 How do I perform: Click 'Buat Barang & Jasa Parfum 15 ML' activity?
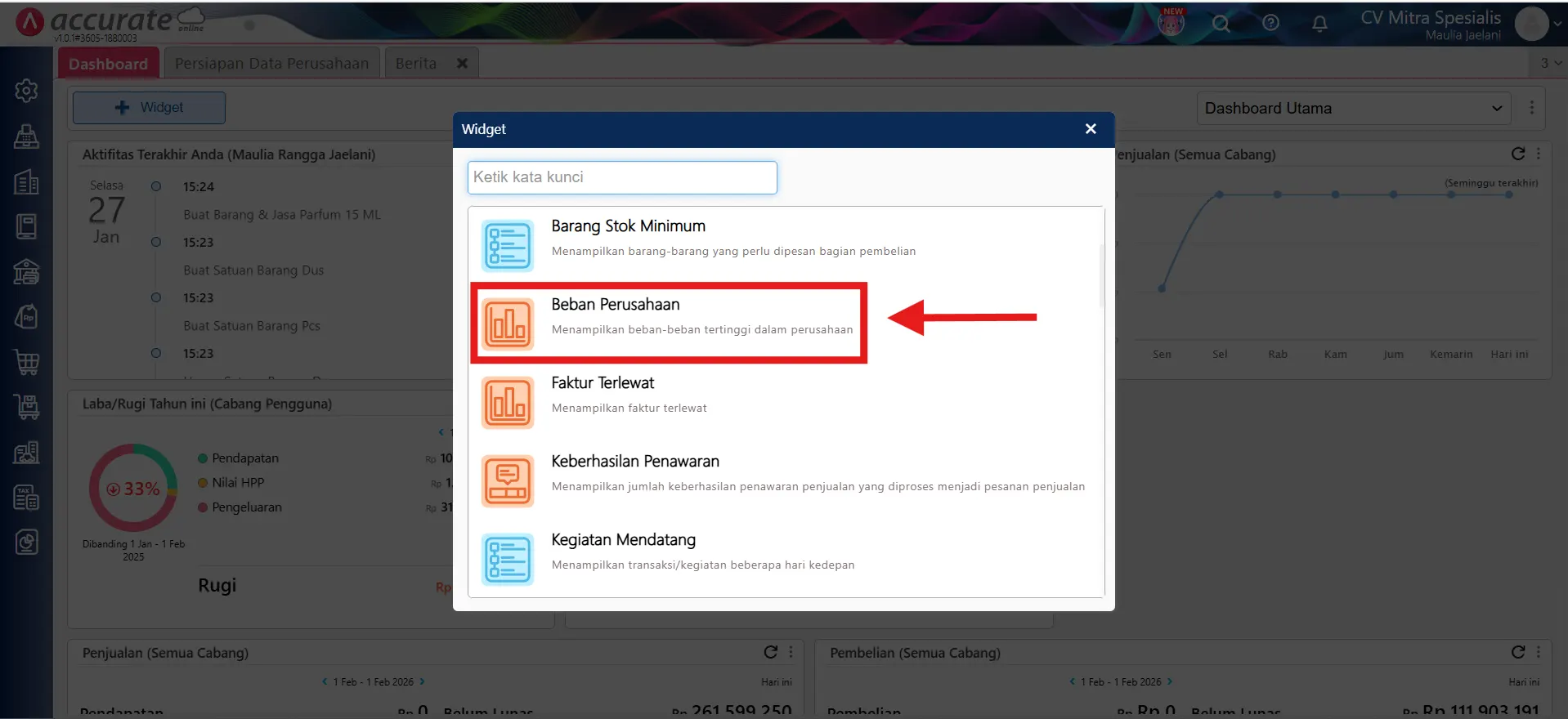(282, 215)
